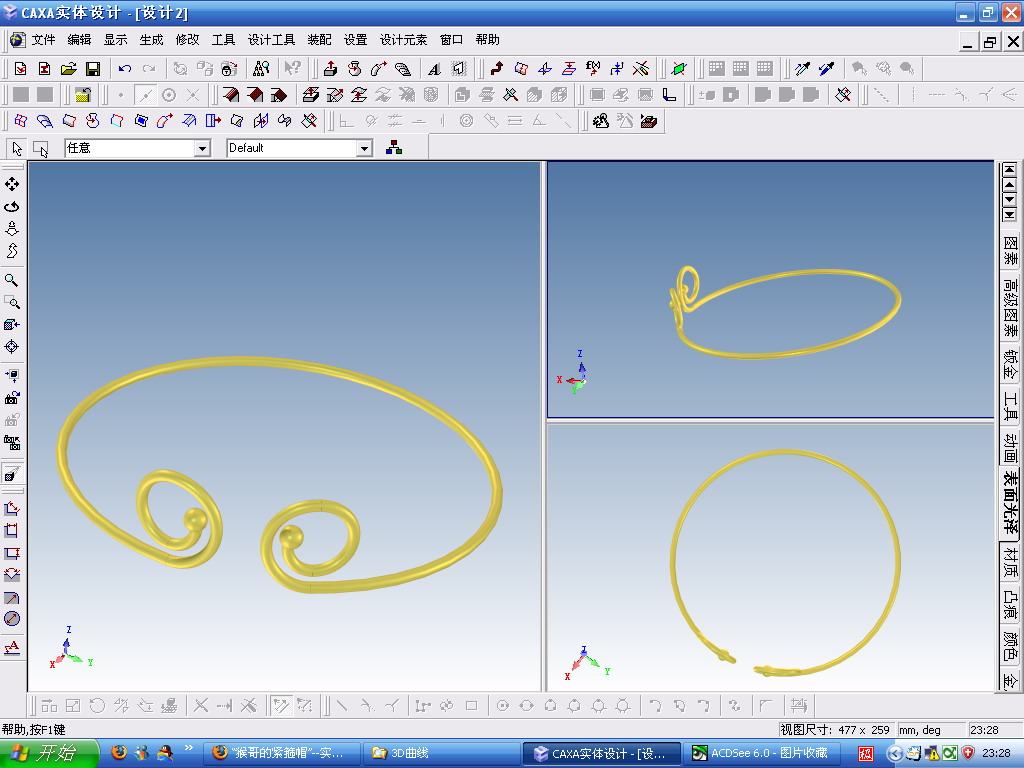Viewport: 1024px width, 768px height.
Task: Click the text letter A icon
Action: [434, 69]
